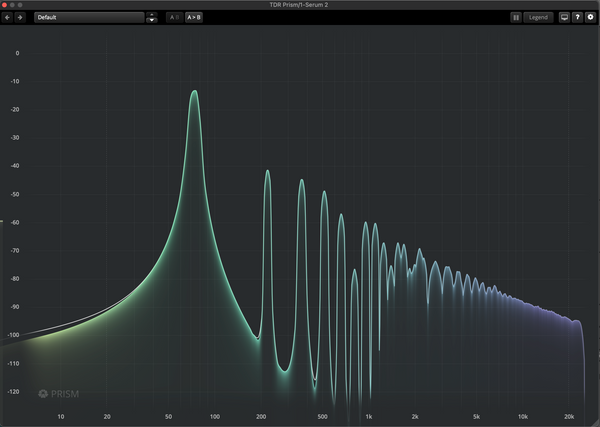600x427 pixels.
Task: Step the preset down with the small down arrow
Action: (152, 20)
